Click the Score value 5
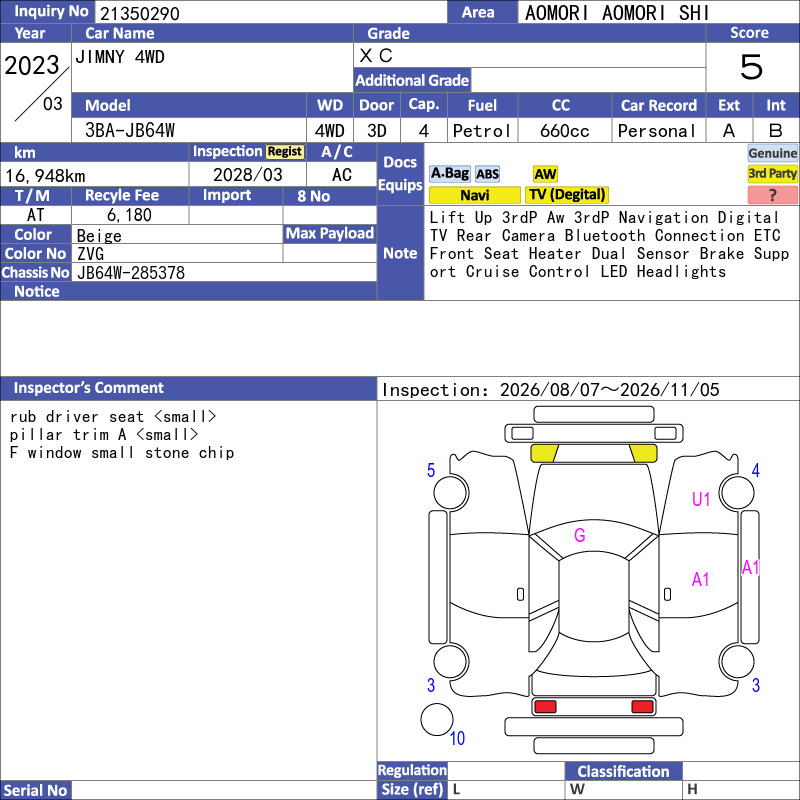This screenshot has width=800, height=800. (752, 67)
